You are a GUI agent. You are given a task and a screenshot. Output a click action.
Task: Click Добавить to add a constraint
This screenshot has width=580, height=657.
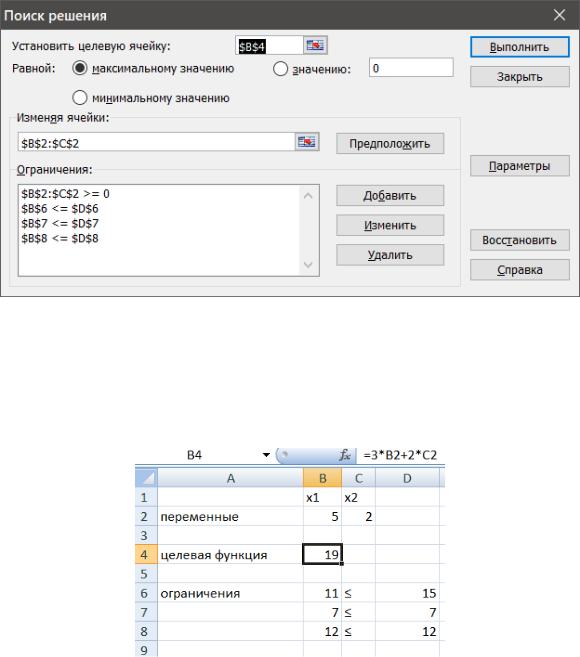390,196
